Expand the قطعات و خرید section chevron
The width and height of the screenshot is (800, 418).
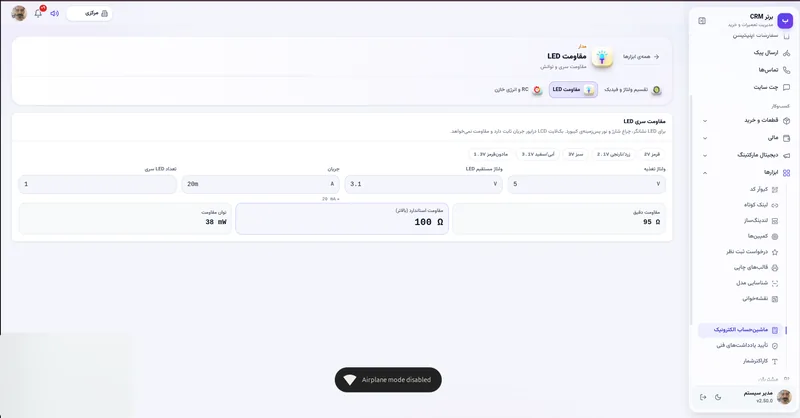705,121
